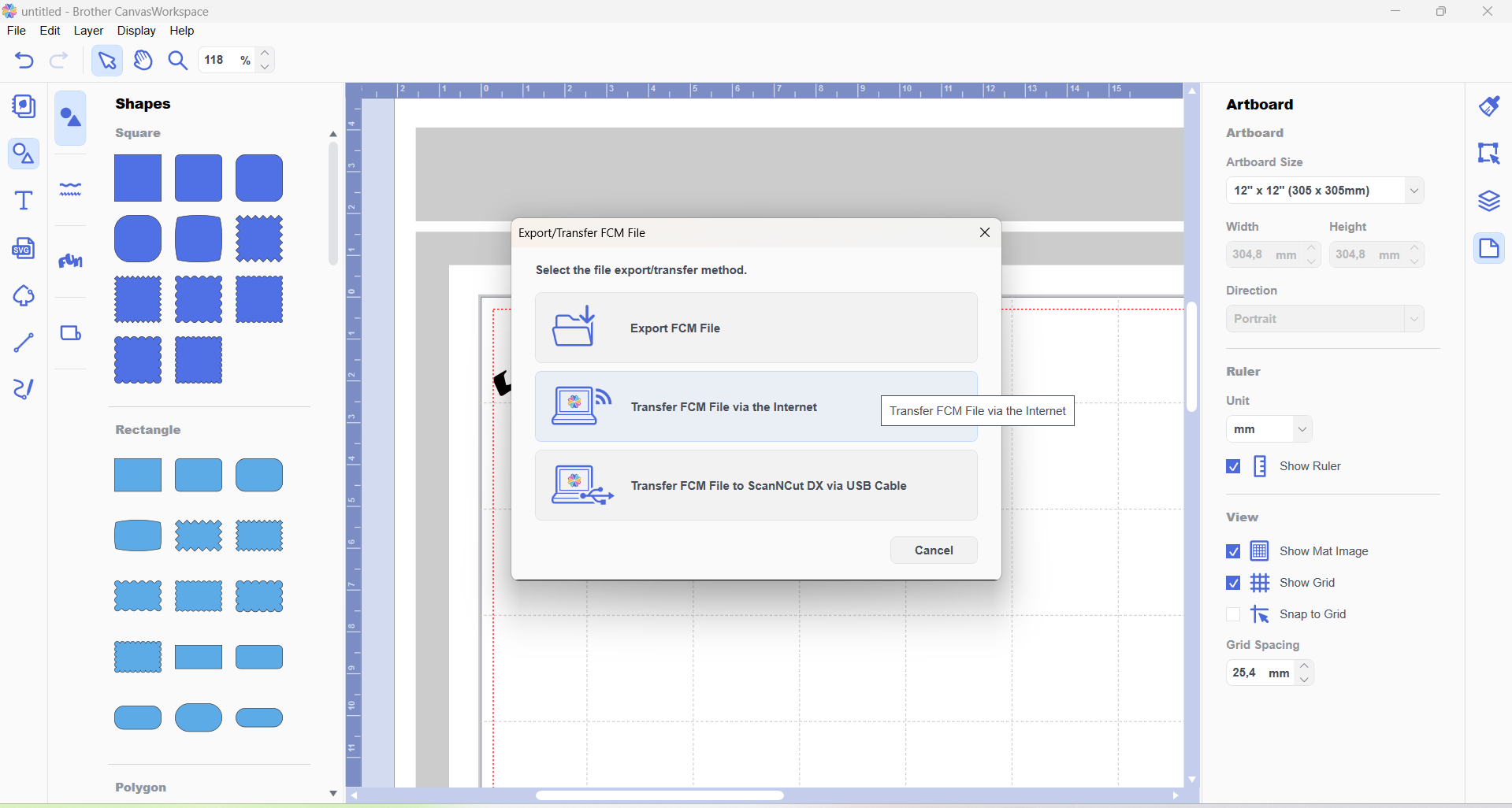
Task: Increase Grid Spacing with up arrow
Action: [x=1306, y=666]
